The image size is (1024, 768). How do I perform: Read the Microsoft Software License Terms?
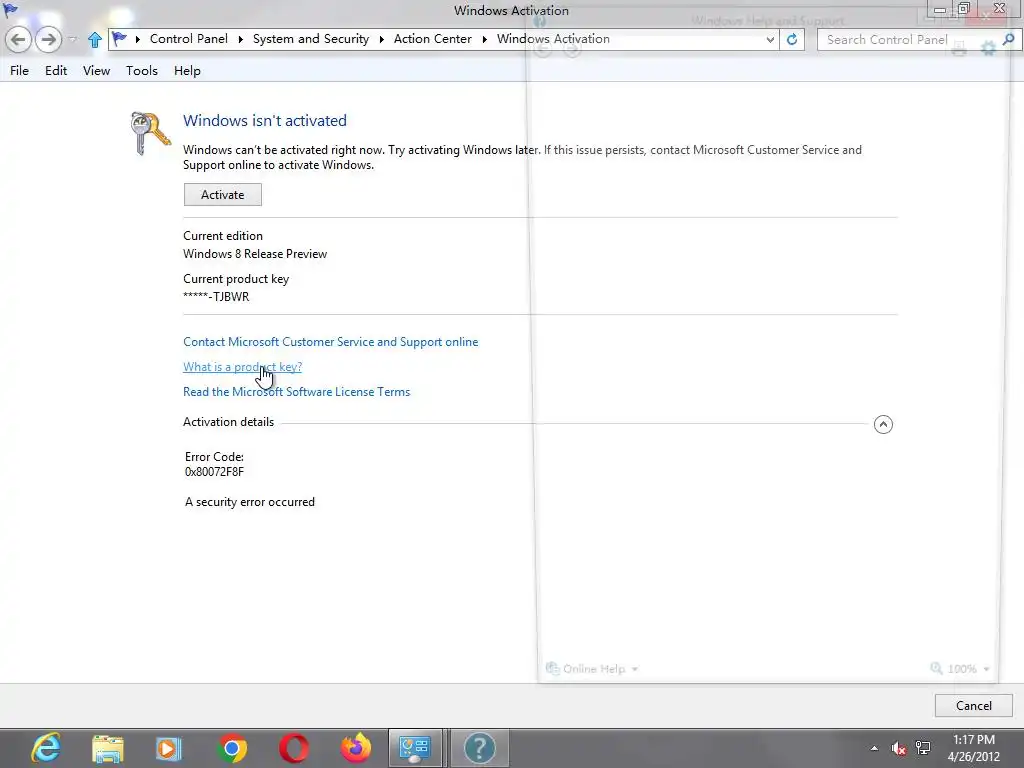pyautogui.click(x=296, y=392)
